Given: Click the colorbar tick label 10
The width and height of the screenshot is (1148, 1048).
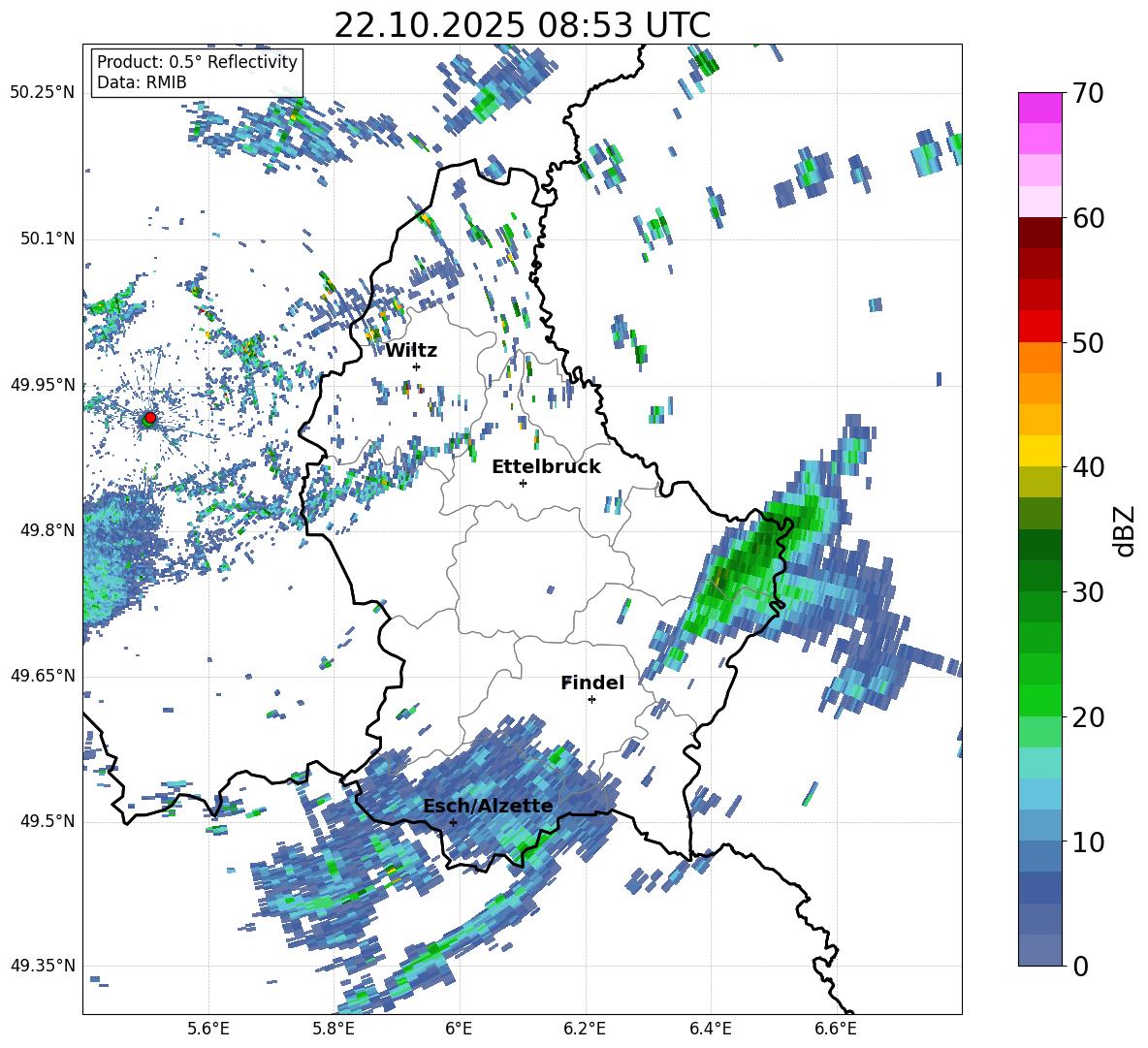Looking at the screenshot, I should coord(1088,842).
